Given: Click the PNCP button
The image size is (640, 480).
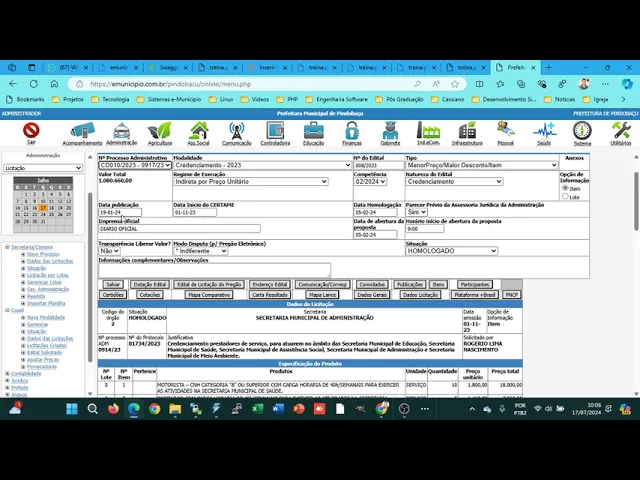Looking at the screenshot, I should 511,295.
